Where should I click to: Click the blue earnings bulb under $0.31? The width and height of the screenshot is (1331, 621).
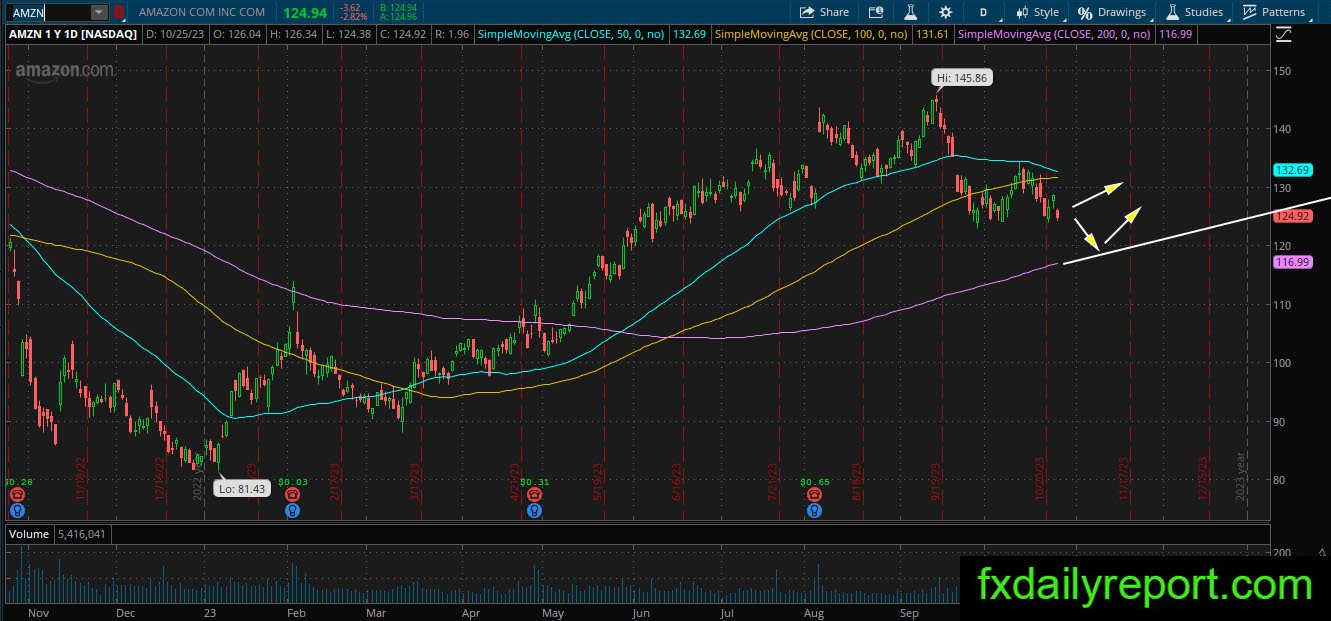pyautogui.click(x=535, y=510)
